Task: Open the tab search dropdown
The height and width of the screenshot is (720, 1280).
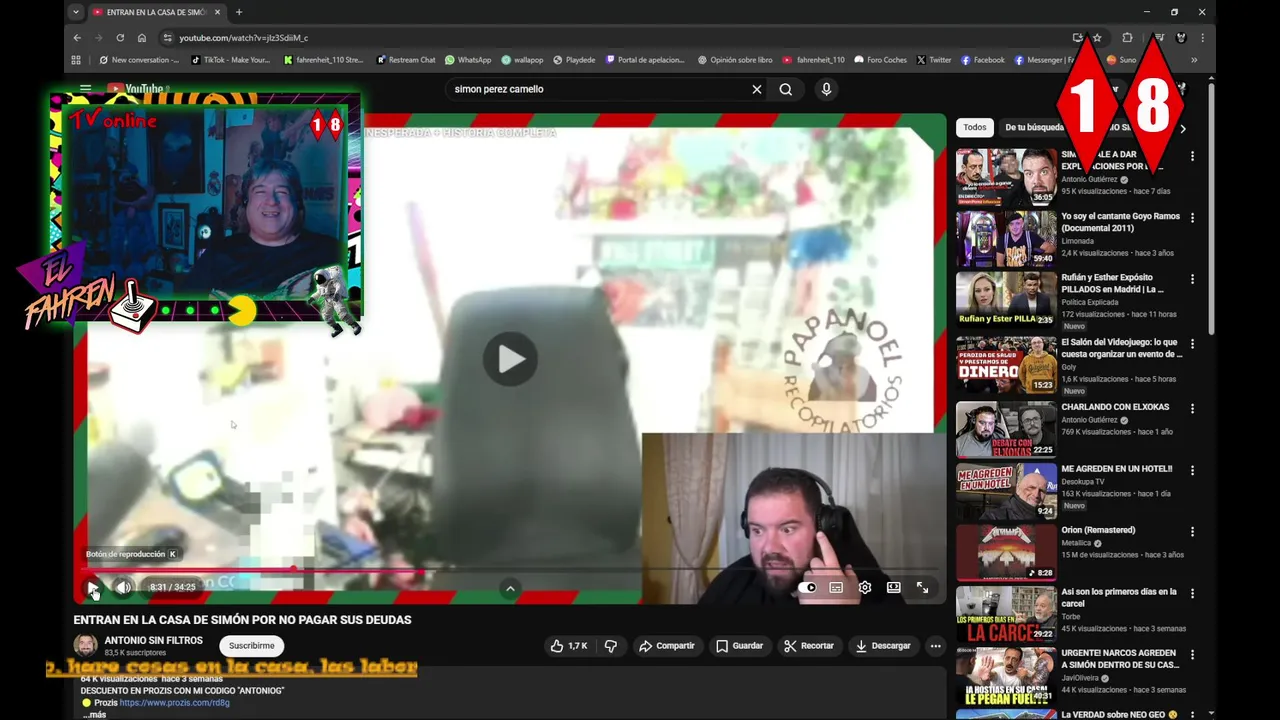Action: click(76, 12)
